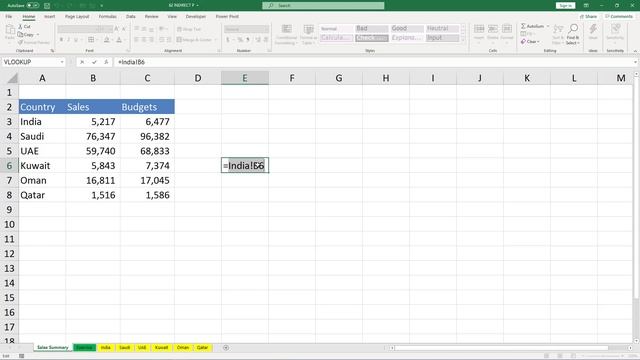Confirm formula entry with checkmark icon
The image size is (640, 360).
point(94,62)
